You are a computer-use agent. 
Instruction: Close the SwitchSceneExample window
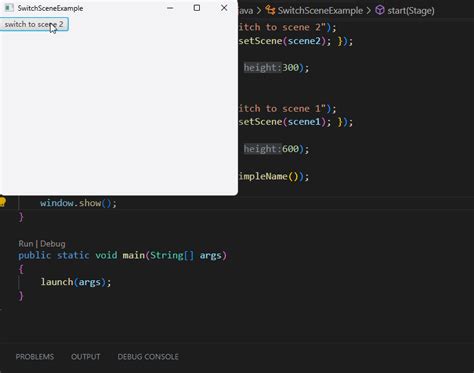coord(224,8)
